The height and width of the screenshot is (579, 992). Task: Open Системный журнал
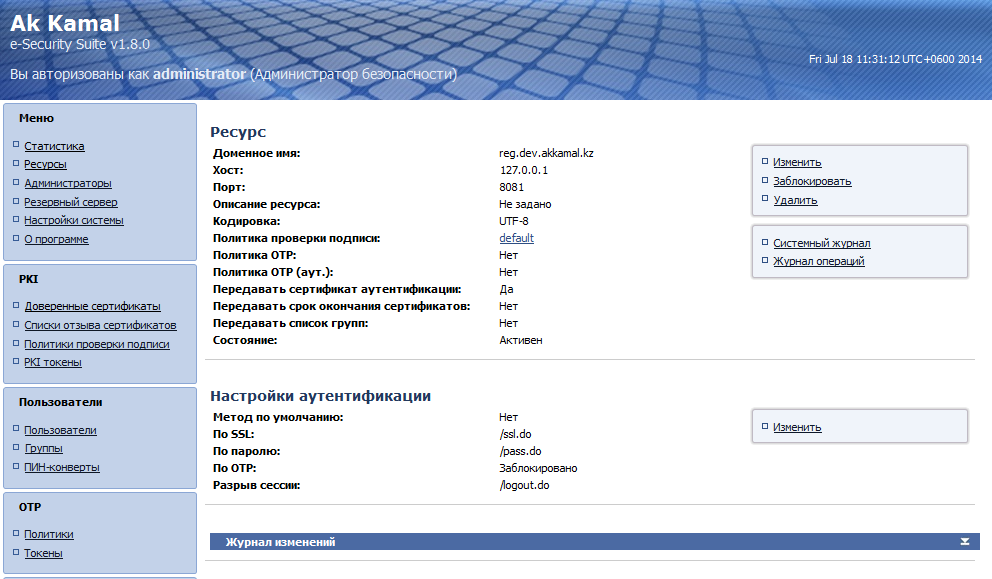pos(822,243)
